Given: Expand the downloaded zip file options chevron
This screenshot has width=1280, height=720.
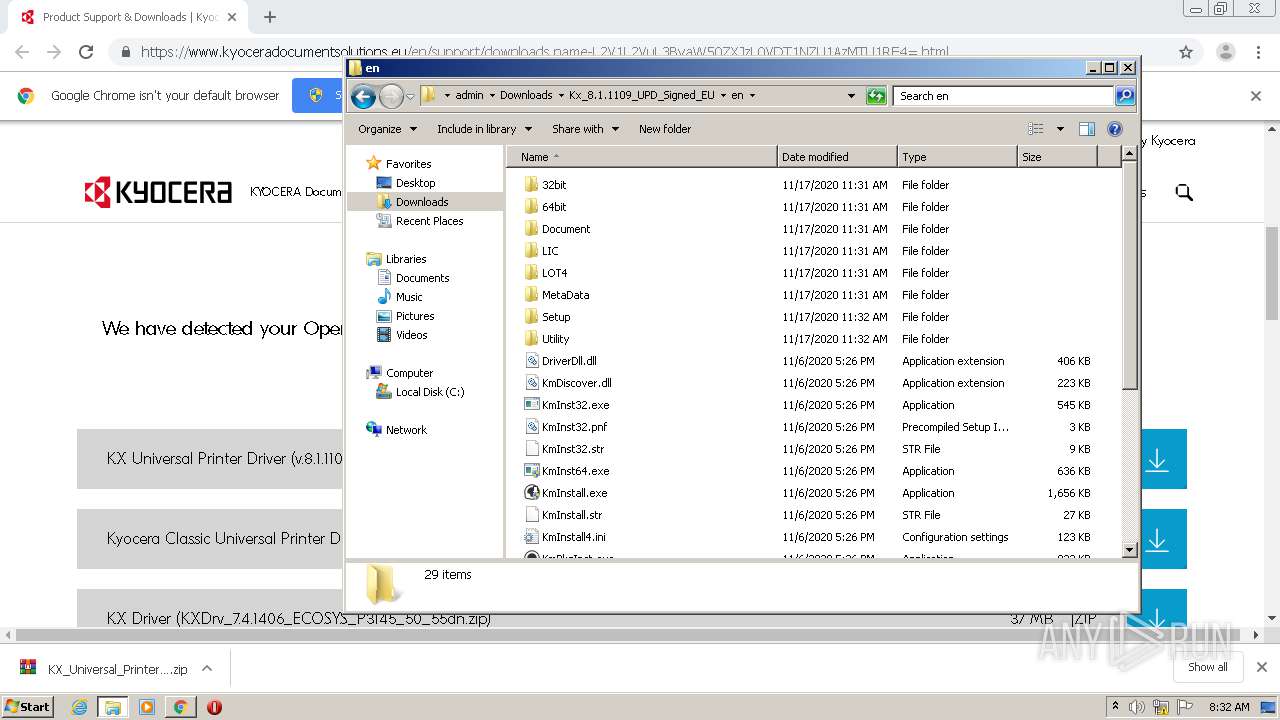Looking at the screenshot, I should [x=207, y=668].
